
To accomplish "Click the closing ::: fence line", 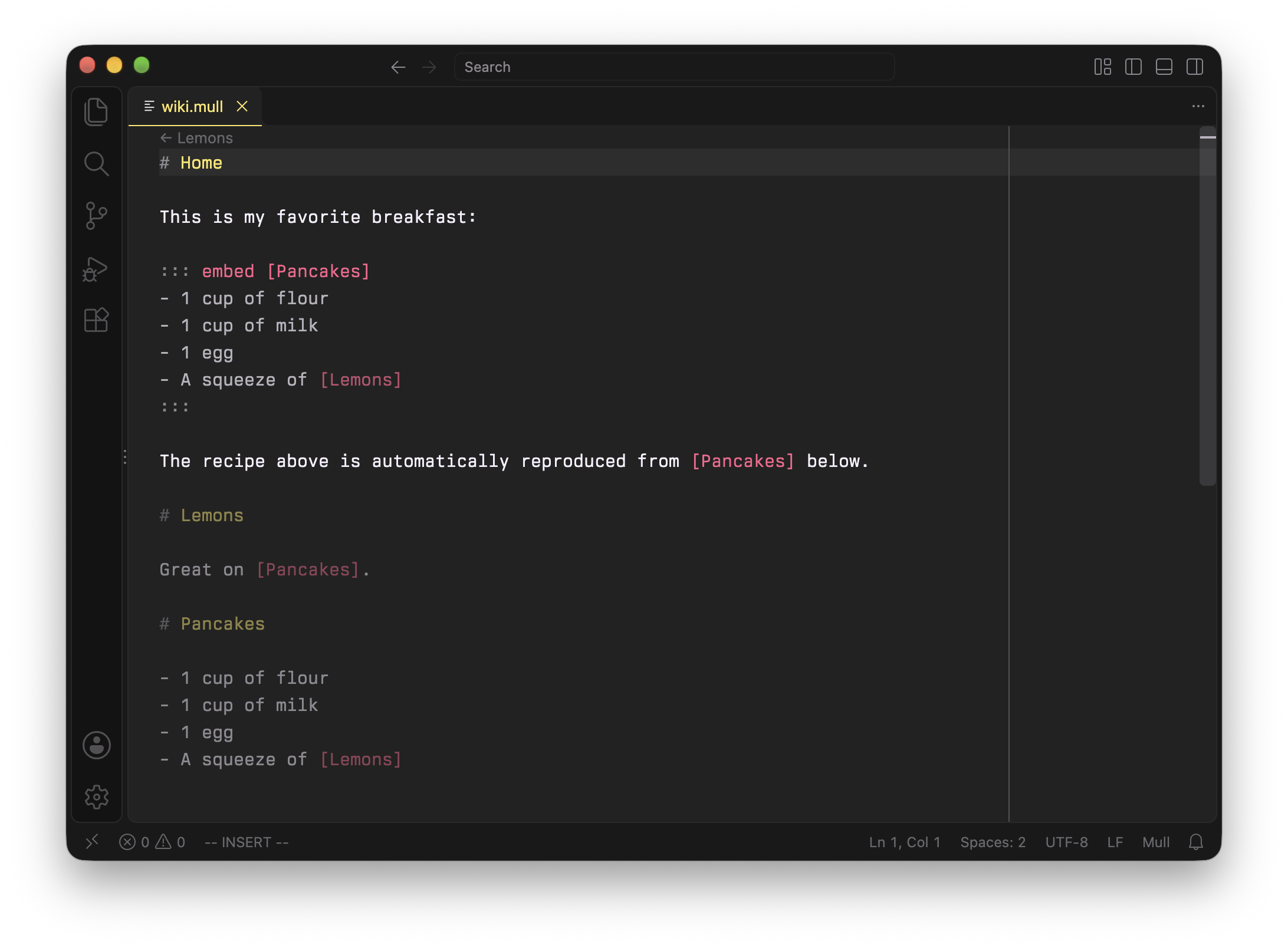I will tap(175, 407).
